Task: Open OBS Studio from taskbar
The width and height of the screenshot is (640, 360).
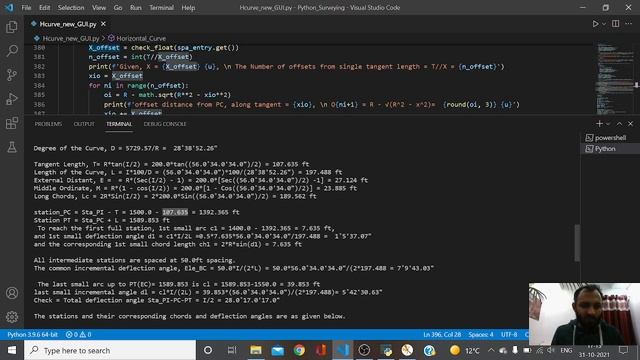Action: [x=364, y=350]
